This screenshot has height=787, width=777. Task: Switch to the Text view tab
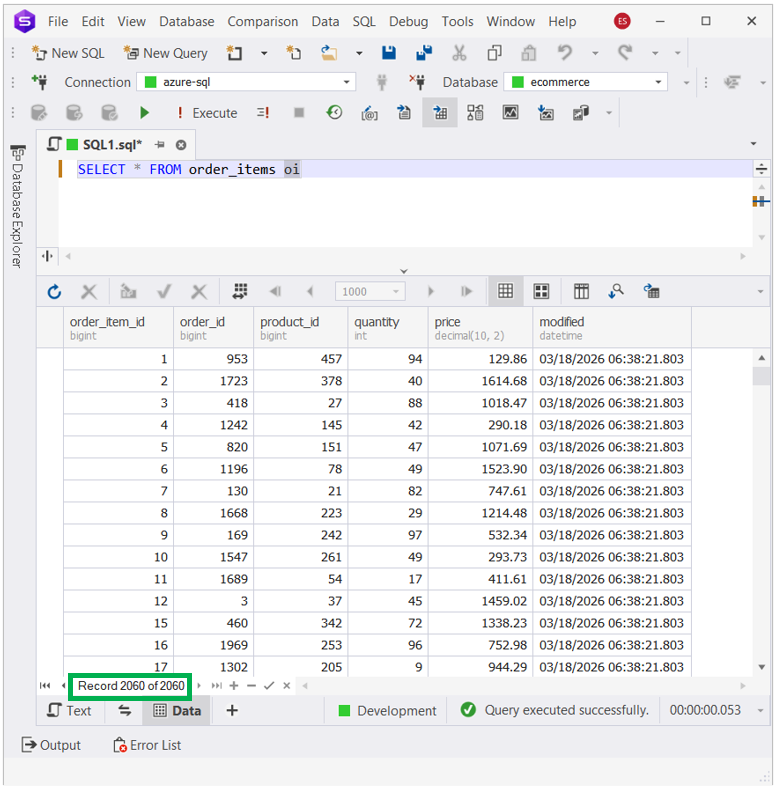pyautogui.click(x=70, y=711)
